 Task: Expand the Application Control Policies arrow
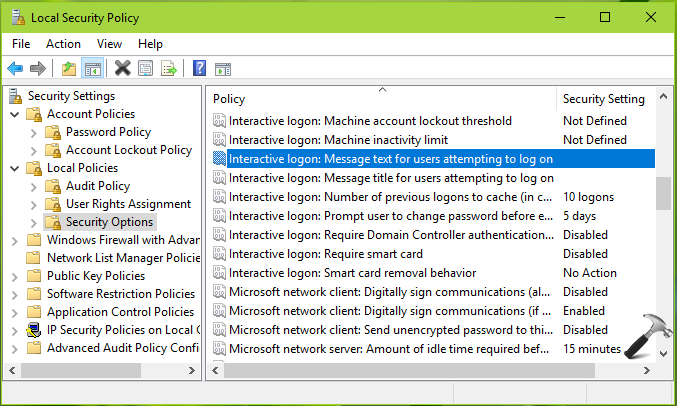pyautogui.click(x=15, y=313)
